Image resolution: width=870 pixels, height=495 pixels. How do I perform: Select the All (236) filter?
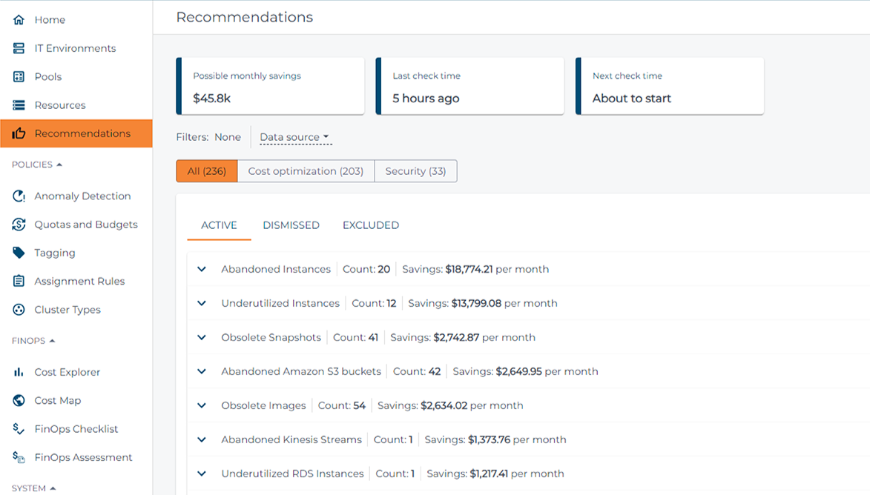coord(207,171)
